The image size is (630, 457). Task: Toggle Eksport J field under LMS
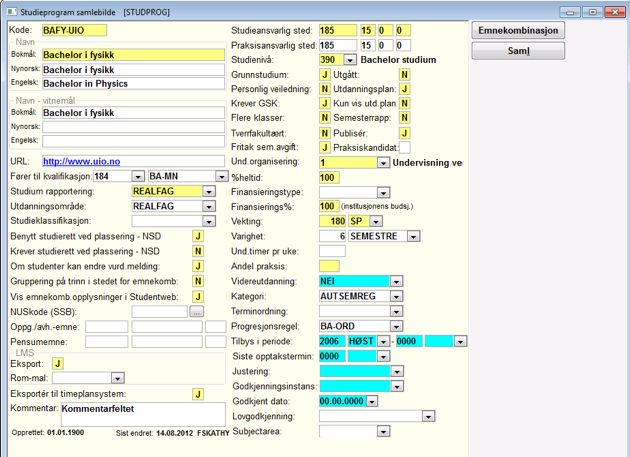point(58,364)
